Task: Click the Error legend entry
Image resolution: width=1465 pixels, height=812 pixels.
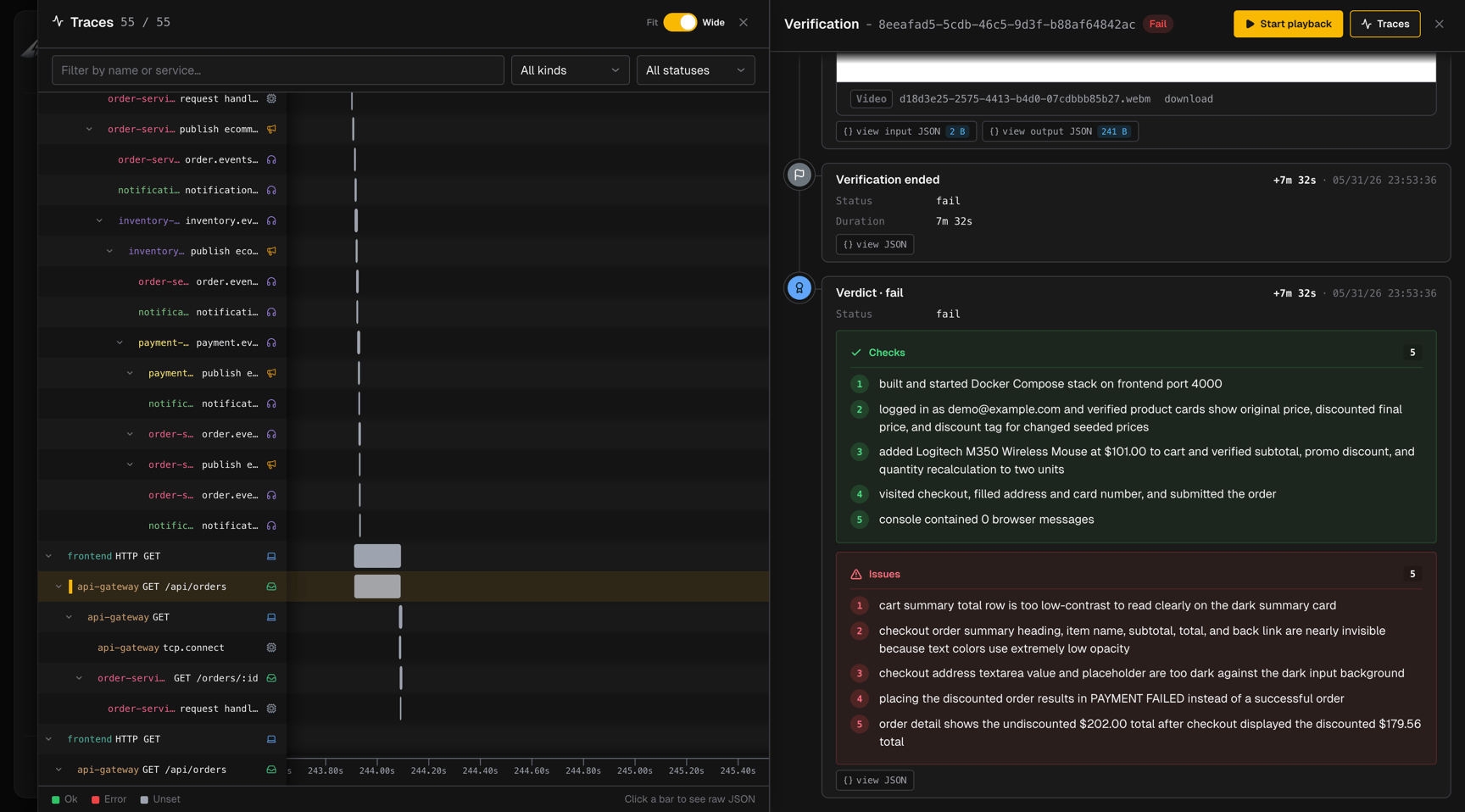Action: coord(109,799)
